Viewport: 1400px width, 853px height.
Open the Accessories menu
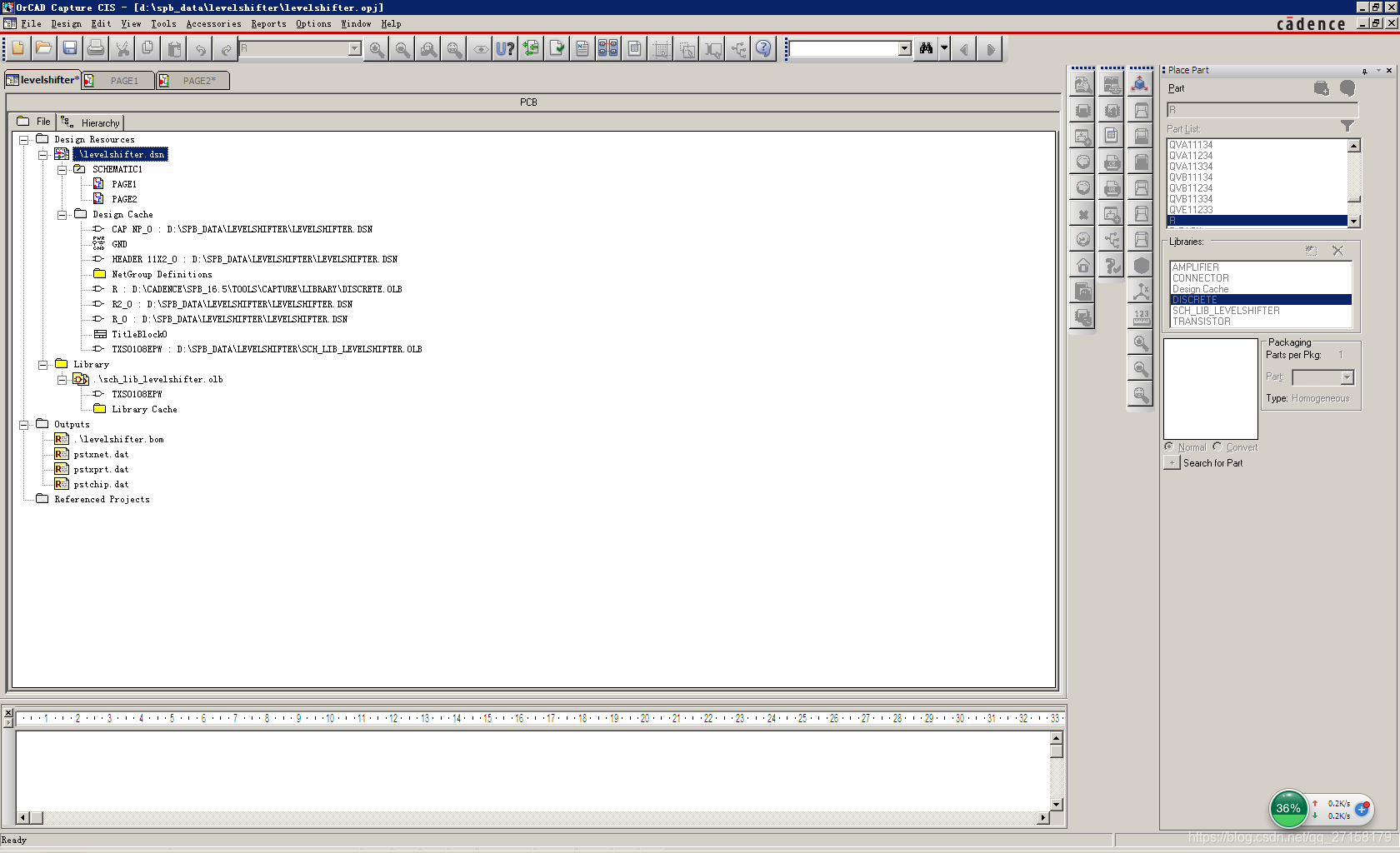[213, 24]
